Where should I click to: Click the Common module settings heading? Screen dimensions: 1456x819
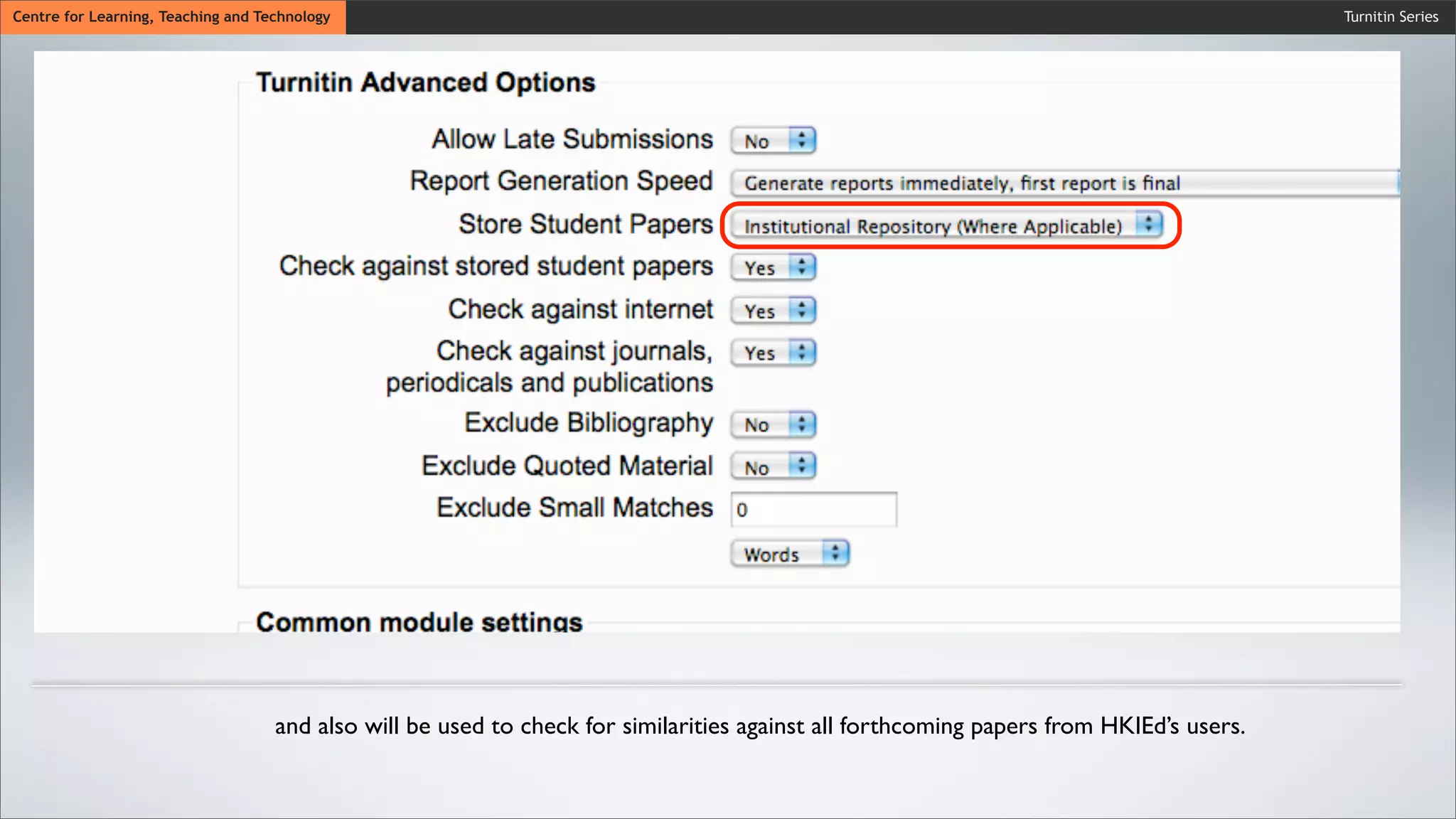pos(419,621)
